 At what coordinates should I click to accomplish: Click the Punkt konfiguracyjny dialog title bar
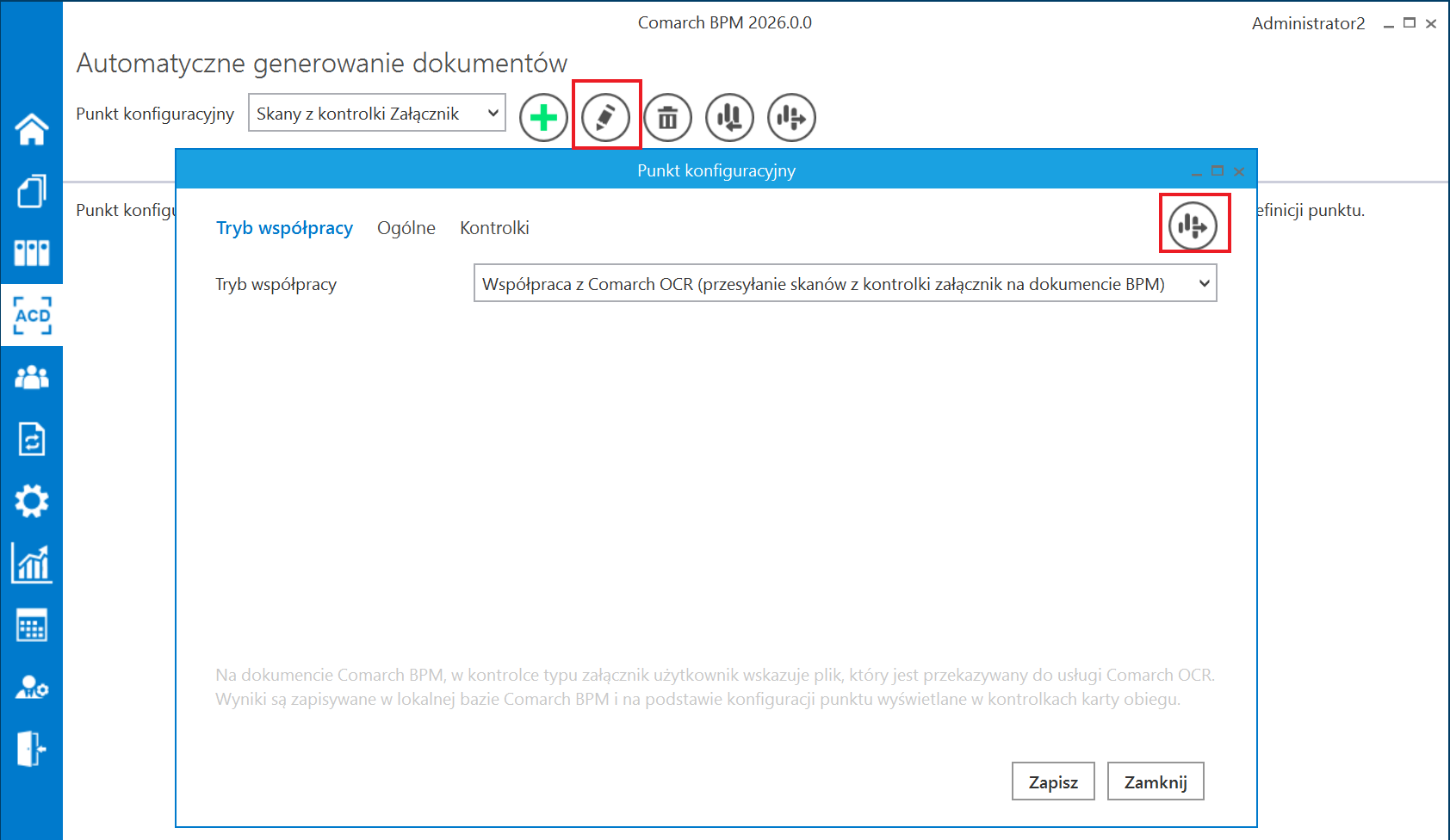click(x=716, y=170)
